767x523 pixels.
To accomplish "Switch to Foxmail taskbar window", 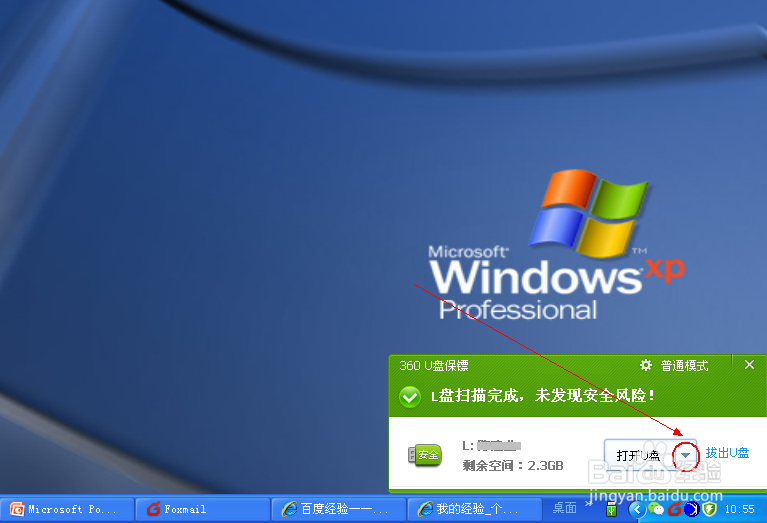I will pos(203,509).
